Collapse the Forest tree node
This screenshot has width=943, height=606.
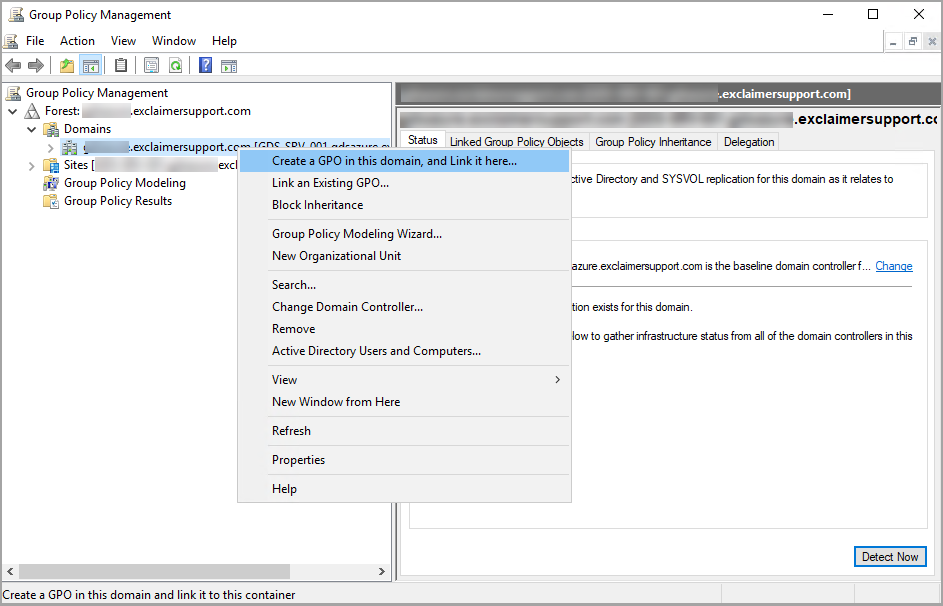click(x=13, y=111)
